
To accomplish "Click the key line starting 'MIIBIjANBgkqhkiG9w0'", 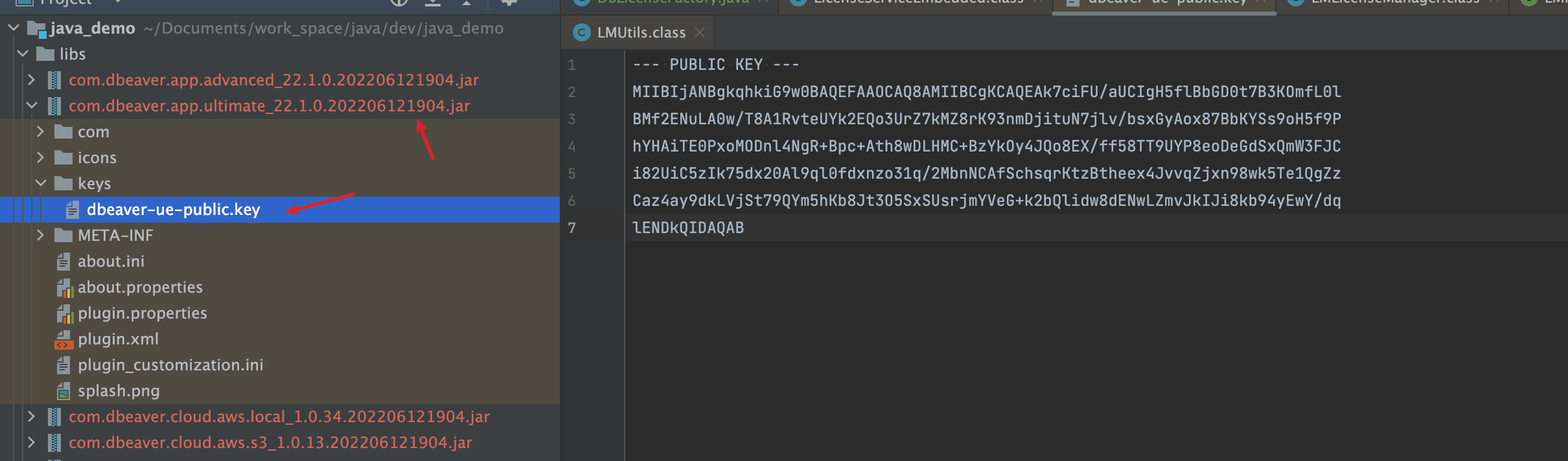I will (x=987, y=92).
